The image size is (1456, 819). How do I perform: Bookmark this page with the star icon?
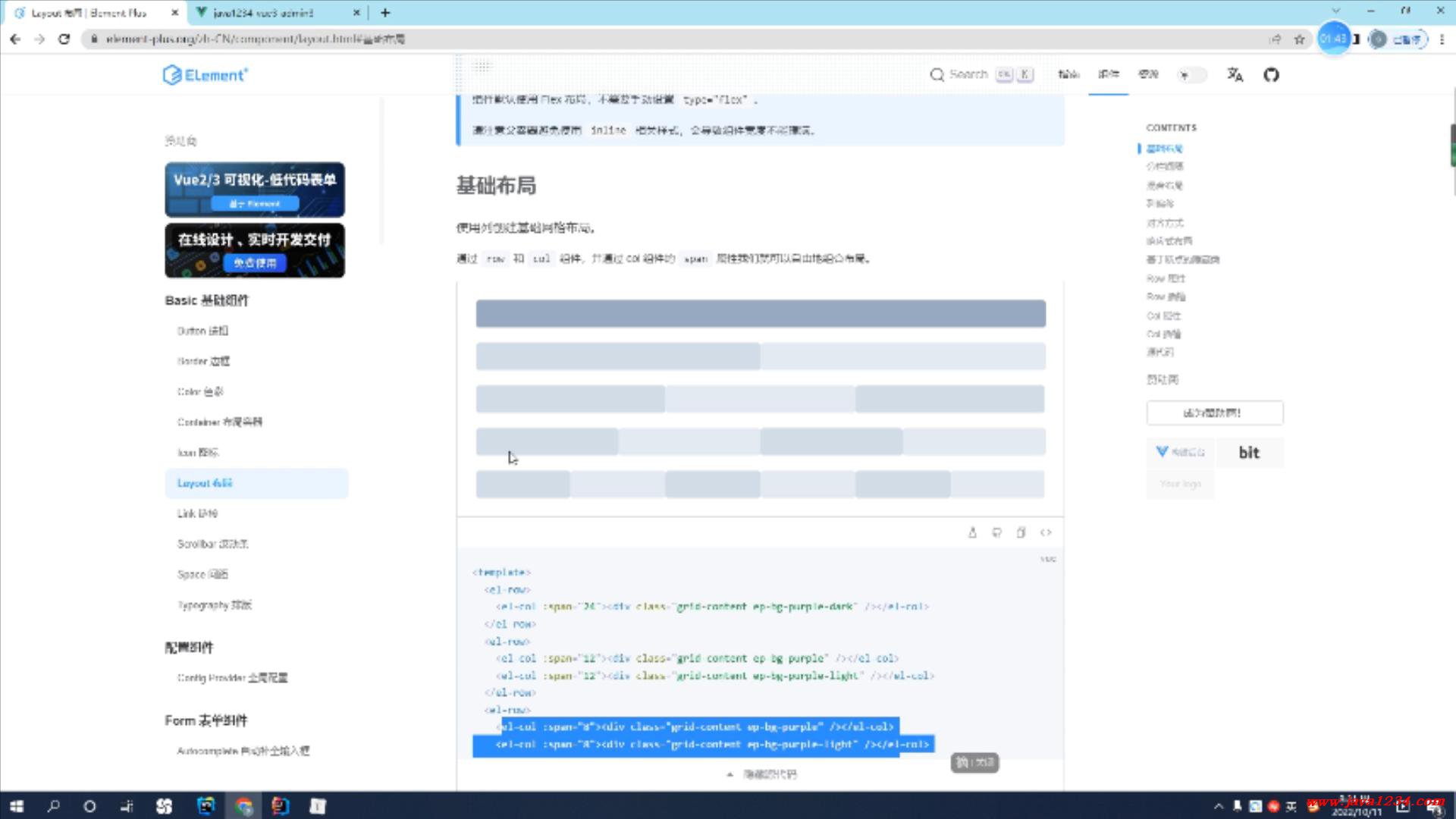click(1299, 39)
